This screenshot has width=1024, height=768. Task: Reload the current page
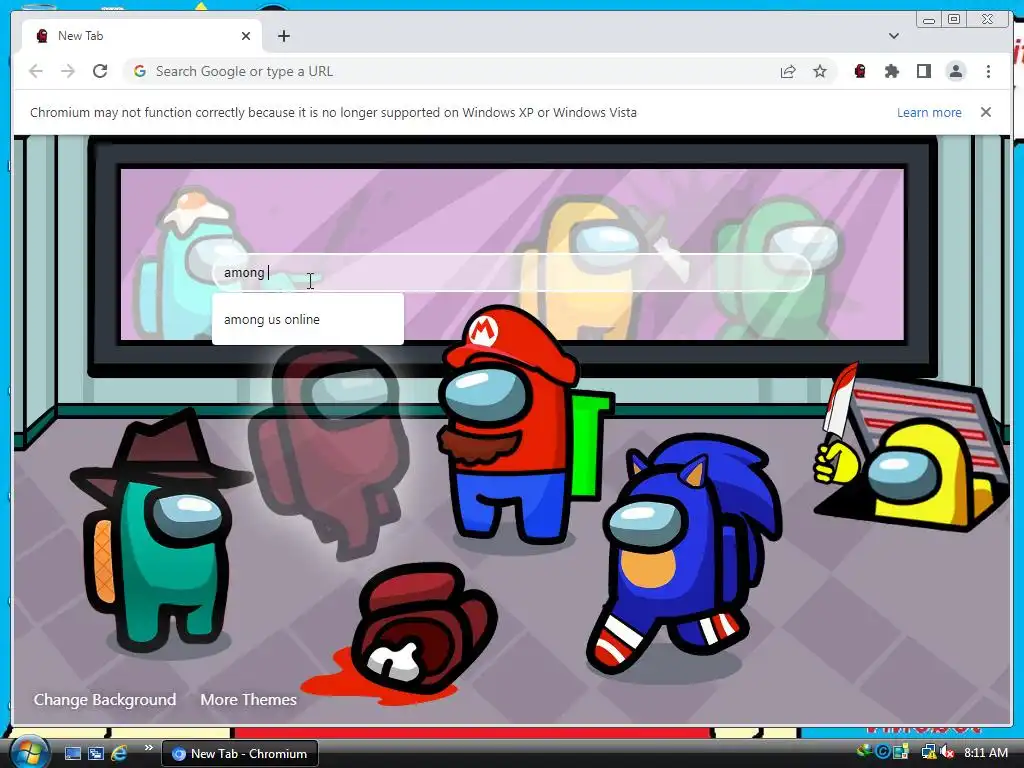100,71
